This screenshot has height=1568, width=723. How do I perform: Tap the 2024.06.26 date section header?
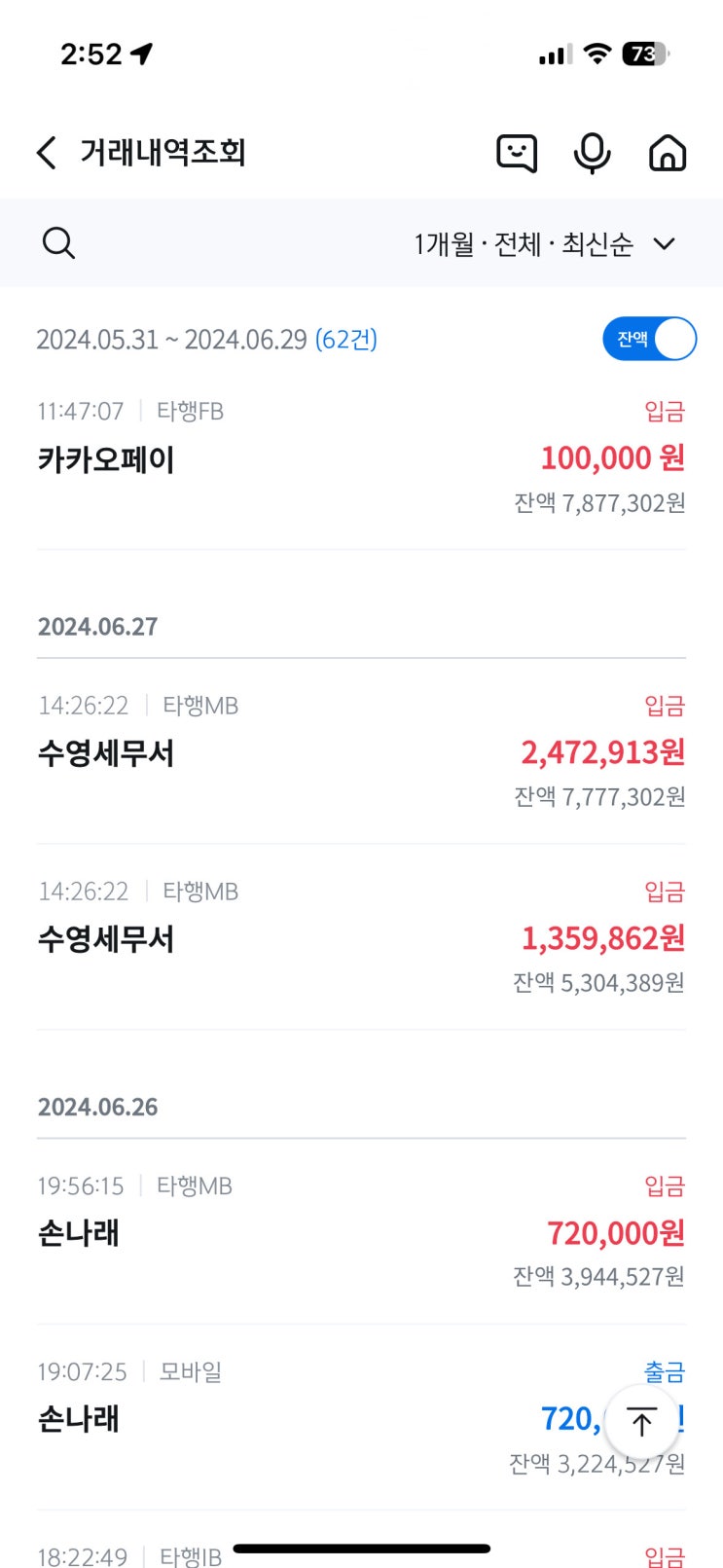pos(97,1108)
